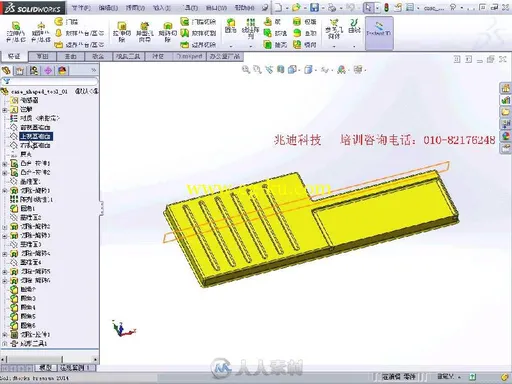Select the Linear Pattern tool
The image size is (512, 384).
pyautogui.click(x=250, y=28)
